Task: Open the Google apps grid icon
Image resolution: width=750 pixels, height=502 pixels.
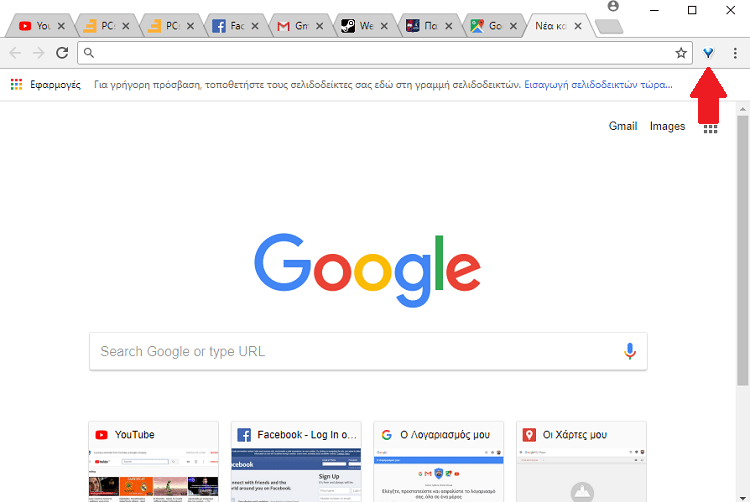Action: coord(710,128)
